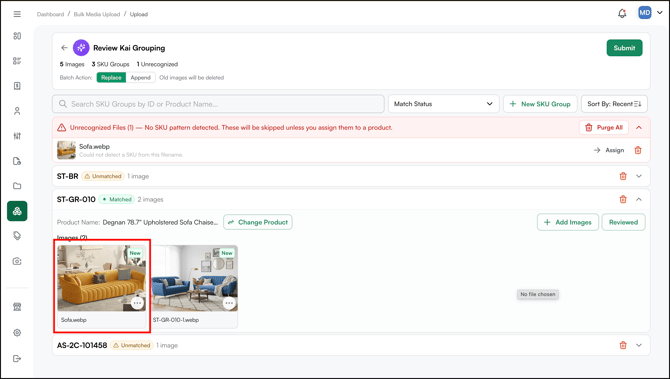Click the Unmatched badge on ST-BR

click(x=103, y=176)
